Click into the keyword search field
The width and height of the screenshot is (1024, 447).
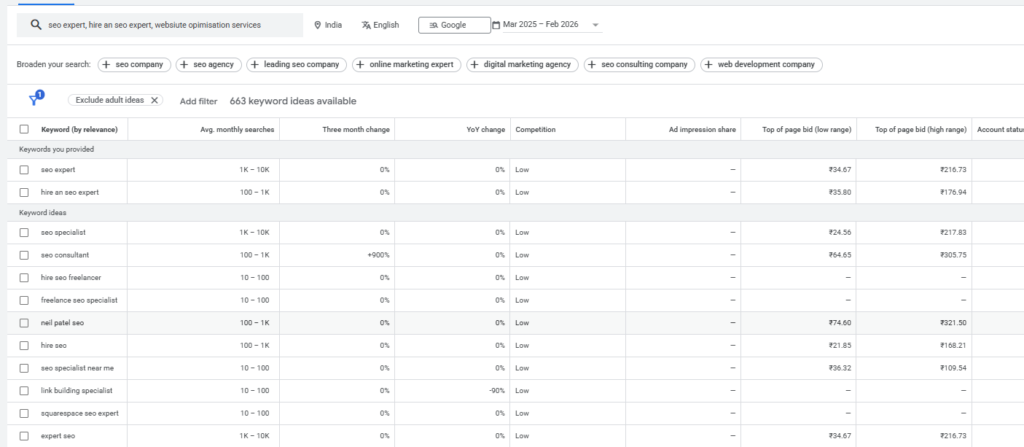160,25
